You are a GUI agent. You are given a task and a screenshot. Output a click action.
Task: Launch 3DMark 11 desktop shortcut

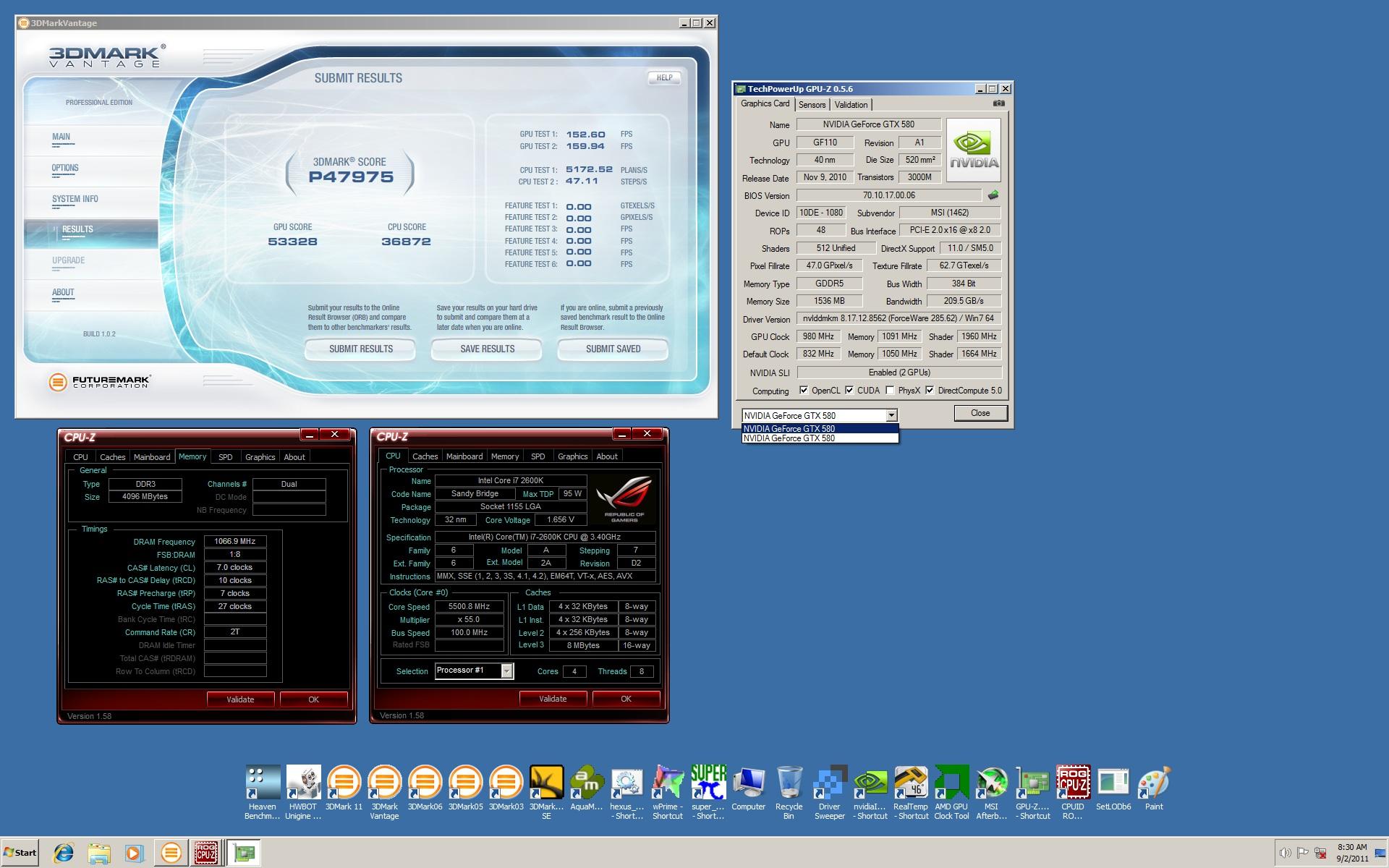click(x=344, y=788)
